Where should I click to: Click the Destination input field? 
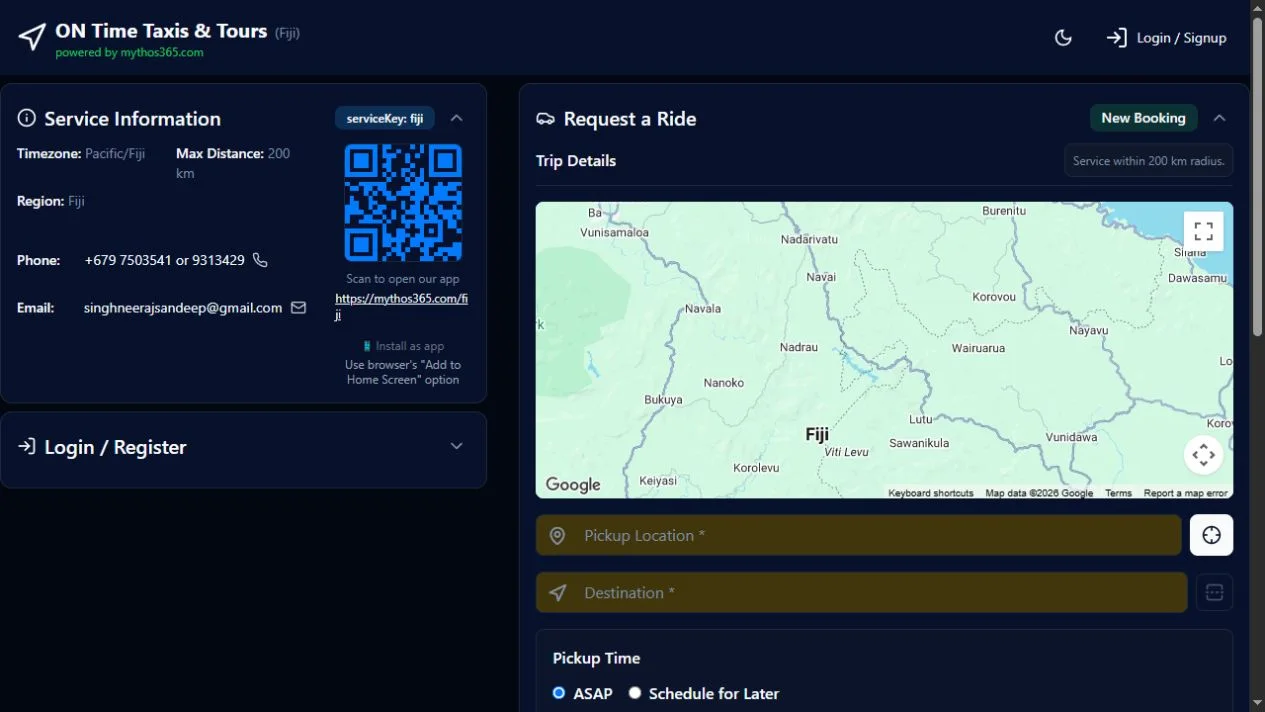(x=861, y=592)
